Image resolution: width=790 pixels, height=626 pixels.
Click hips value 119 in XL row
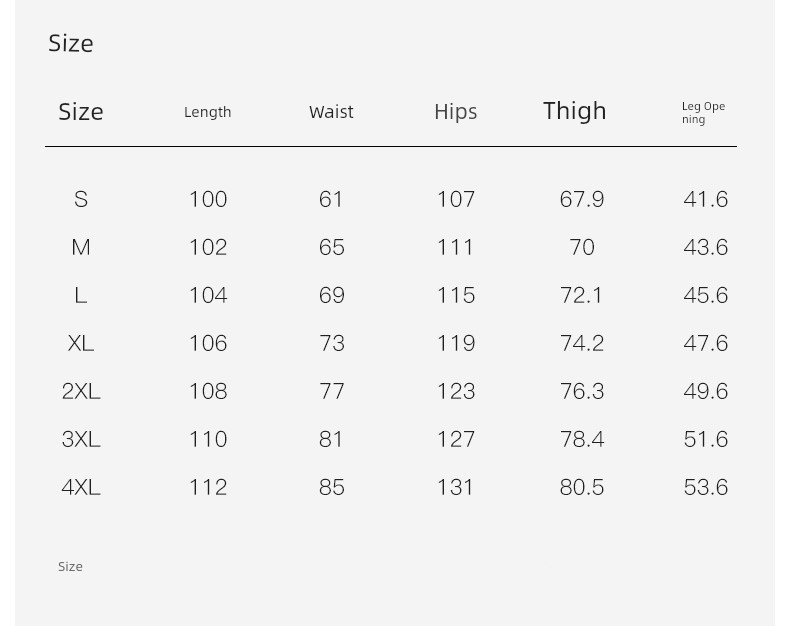(x=455, y=343)
